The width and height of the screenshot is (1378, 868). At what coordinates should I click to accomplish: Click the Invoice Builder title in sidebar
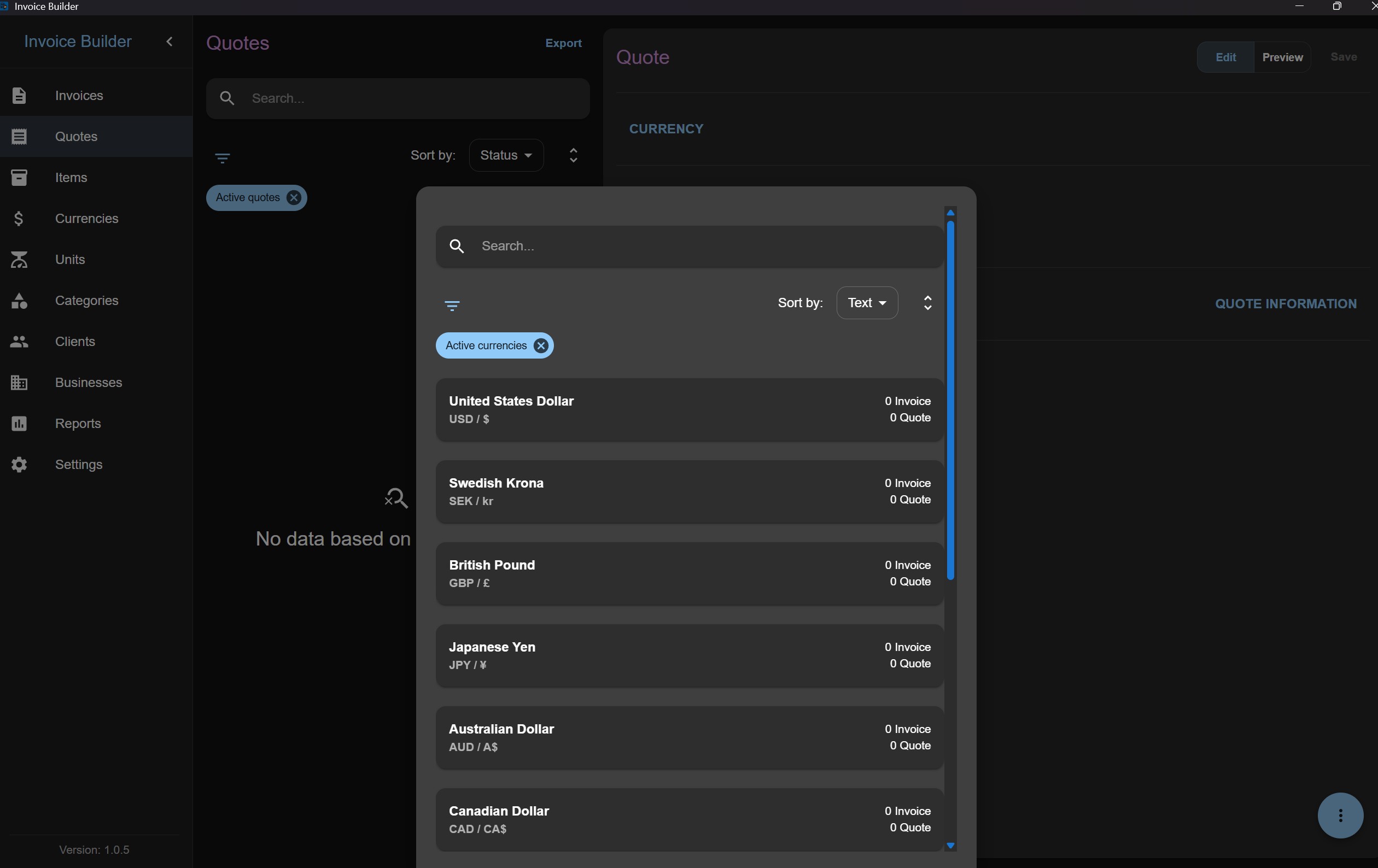(x=78, y=41)
